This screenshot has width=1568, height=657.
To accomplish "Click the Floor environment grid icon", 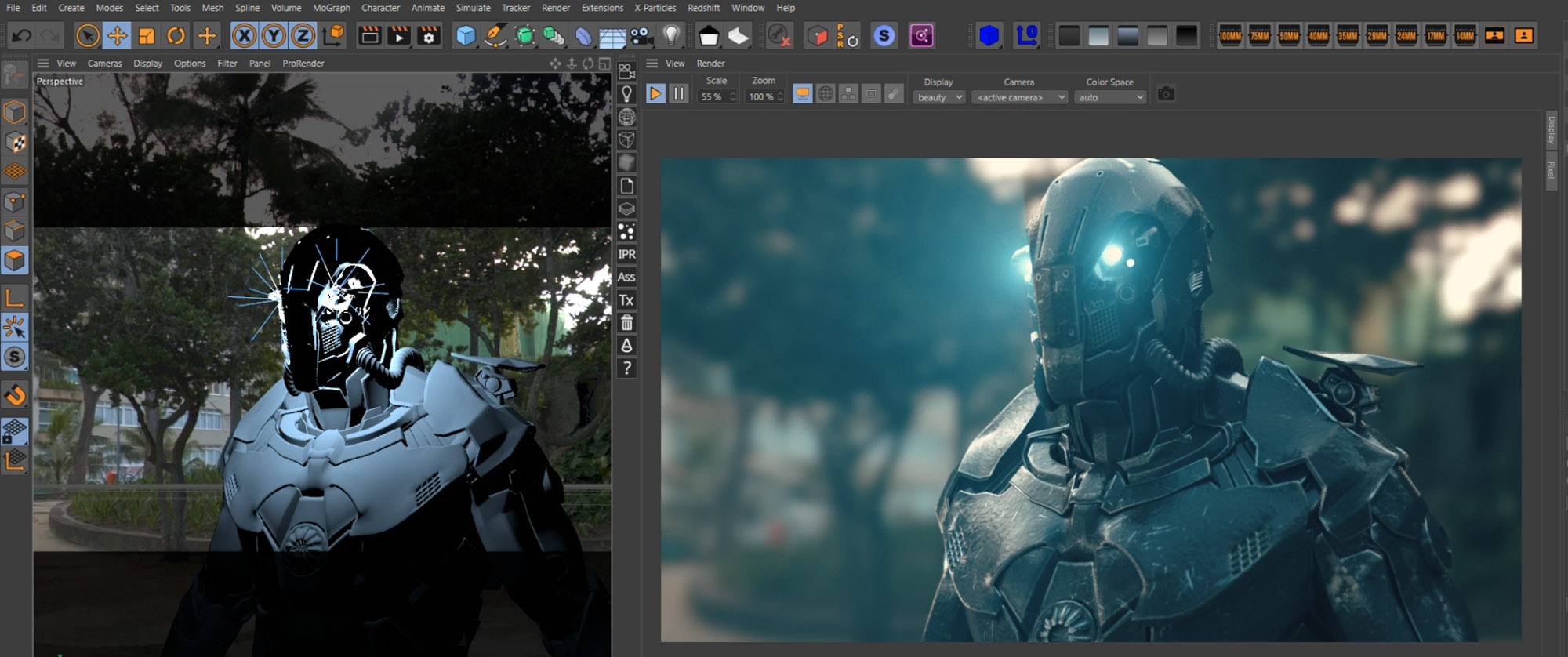I will click(x=612, y=36).
